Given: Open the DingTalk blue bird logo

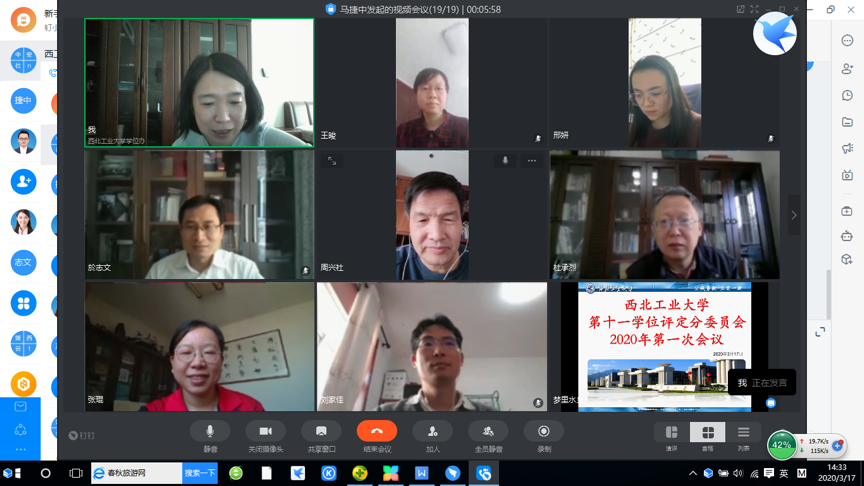Looking at the screenshot, I should [x=775, y=35].
